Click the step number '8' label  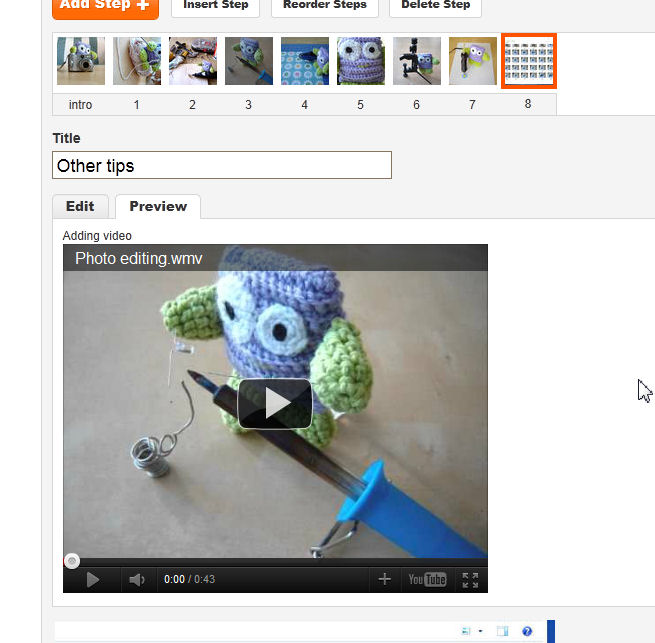point(528,104)
